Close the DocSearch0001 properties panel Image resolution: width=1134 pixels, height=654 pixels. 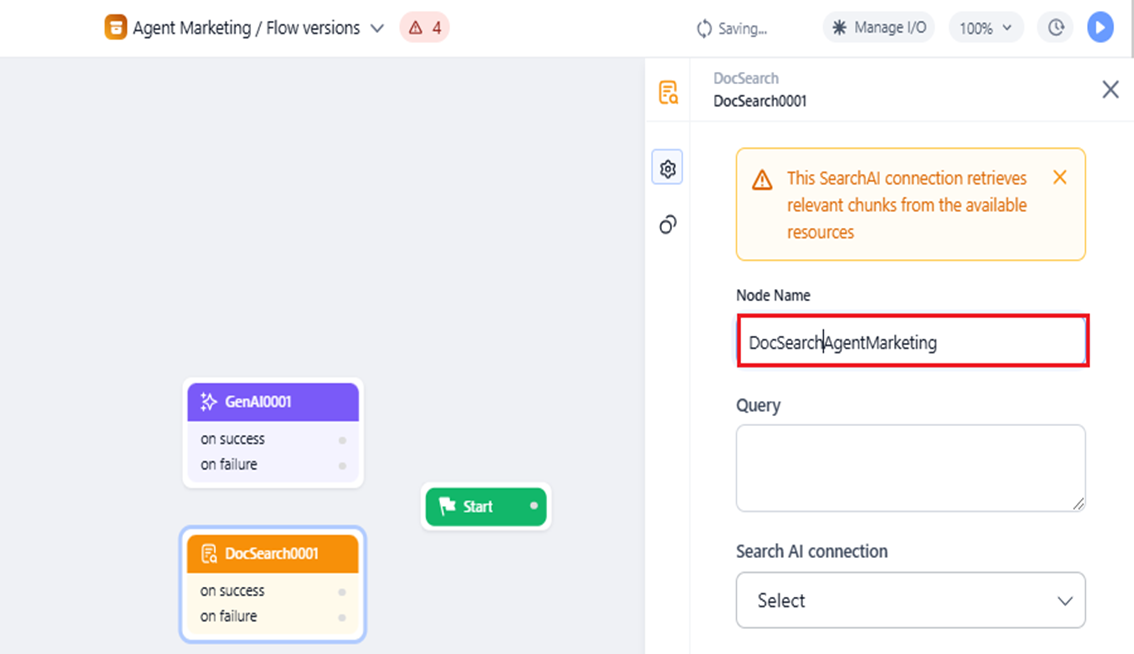click(x=1110, y=90)
